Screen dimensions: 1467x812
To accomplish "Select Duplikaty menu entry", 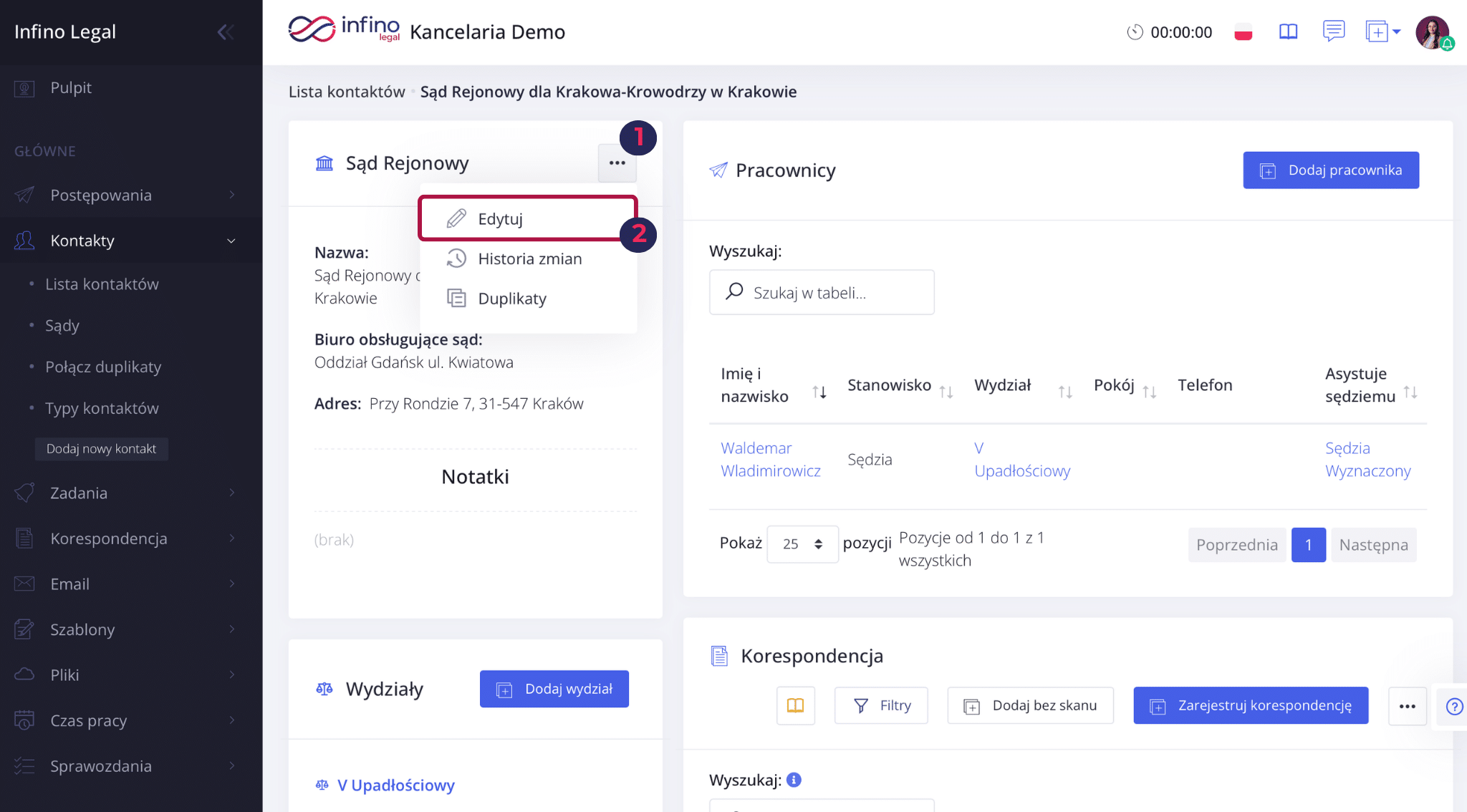I will [x=528, y=299].
